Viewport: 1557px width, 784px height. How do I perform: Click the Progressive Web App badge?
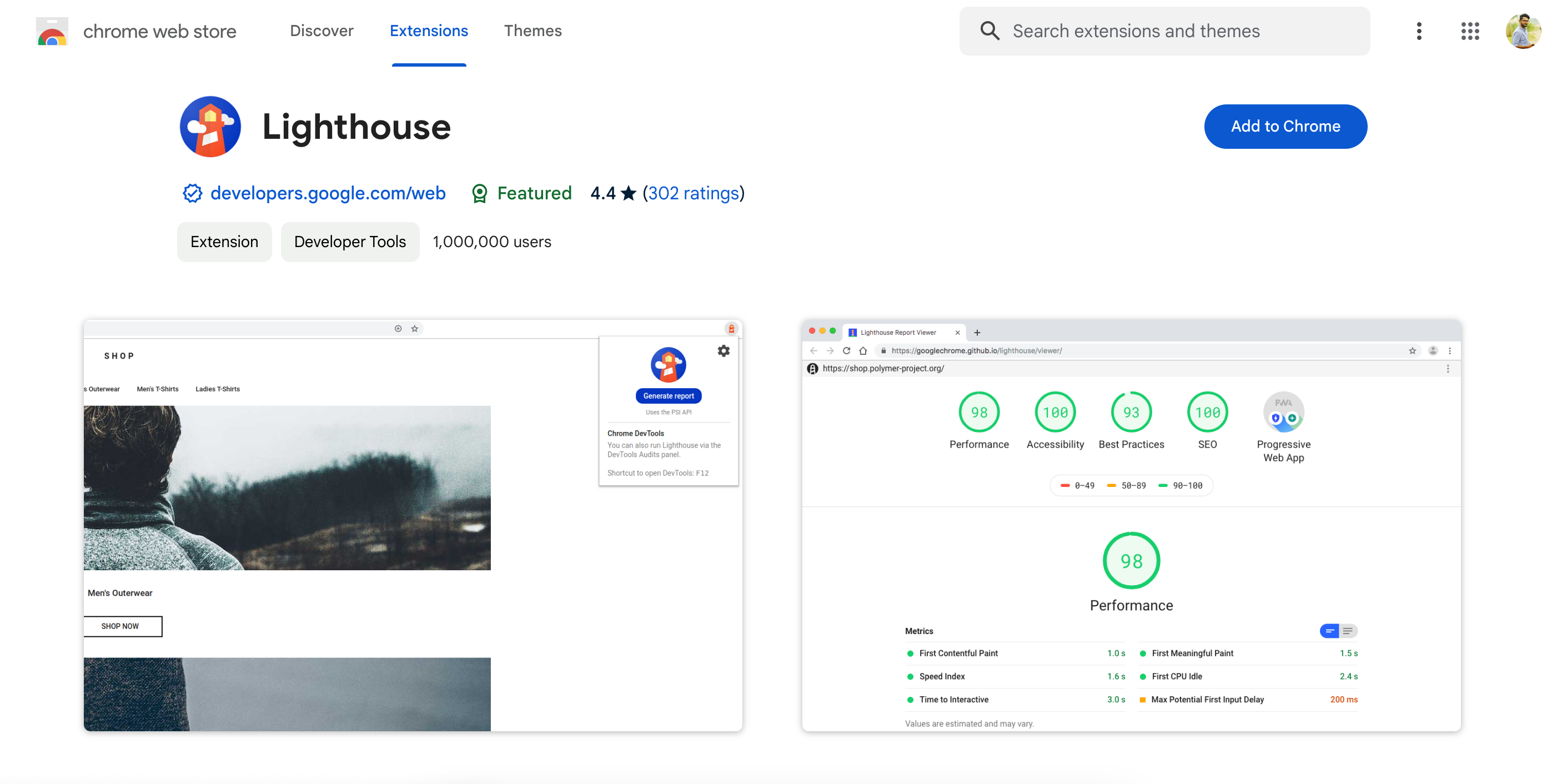click(1284, 412)
